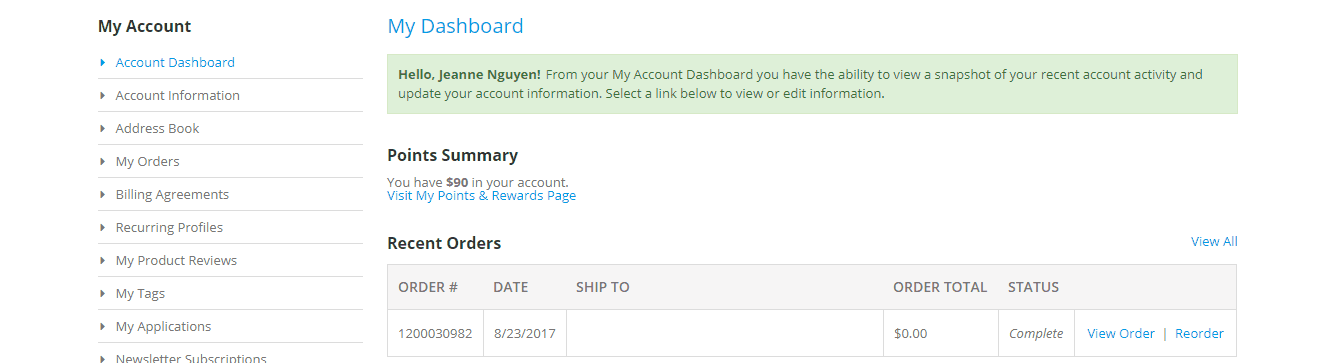Visit My Points & Rewards Page
The image size is (1332, 363).
(x=481, y=195)
